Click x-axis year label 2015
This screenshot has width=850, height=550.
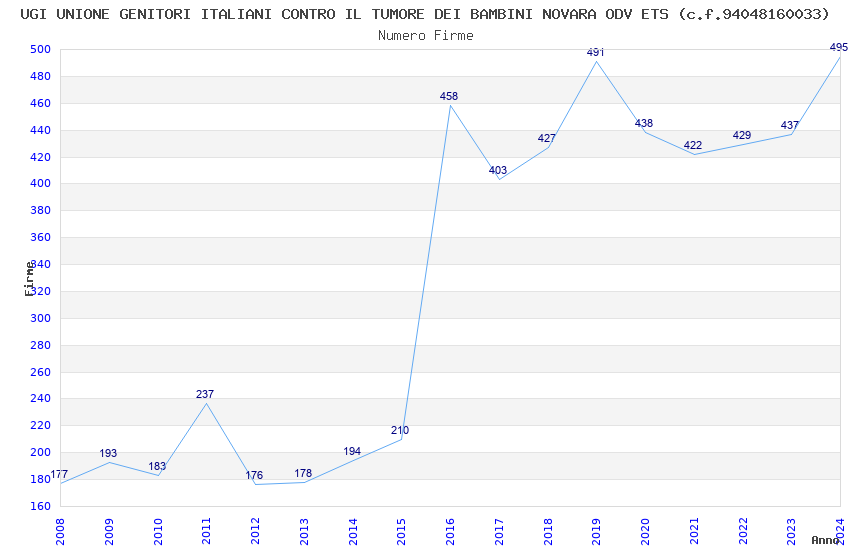click(x=401, y=531)
